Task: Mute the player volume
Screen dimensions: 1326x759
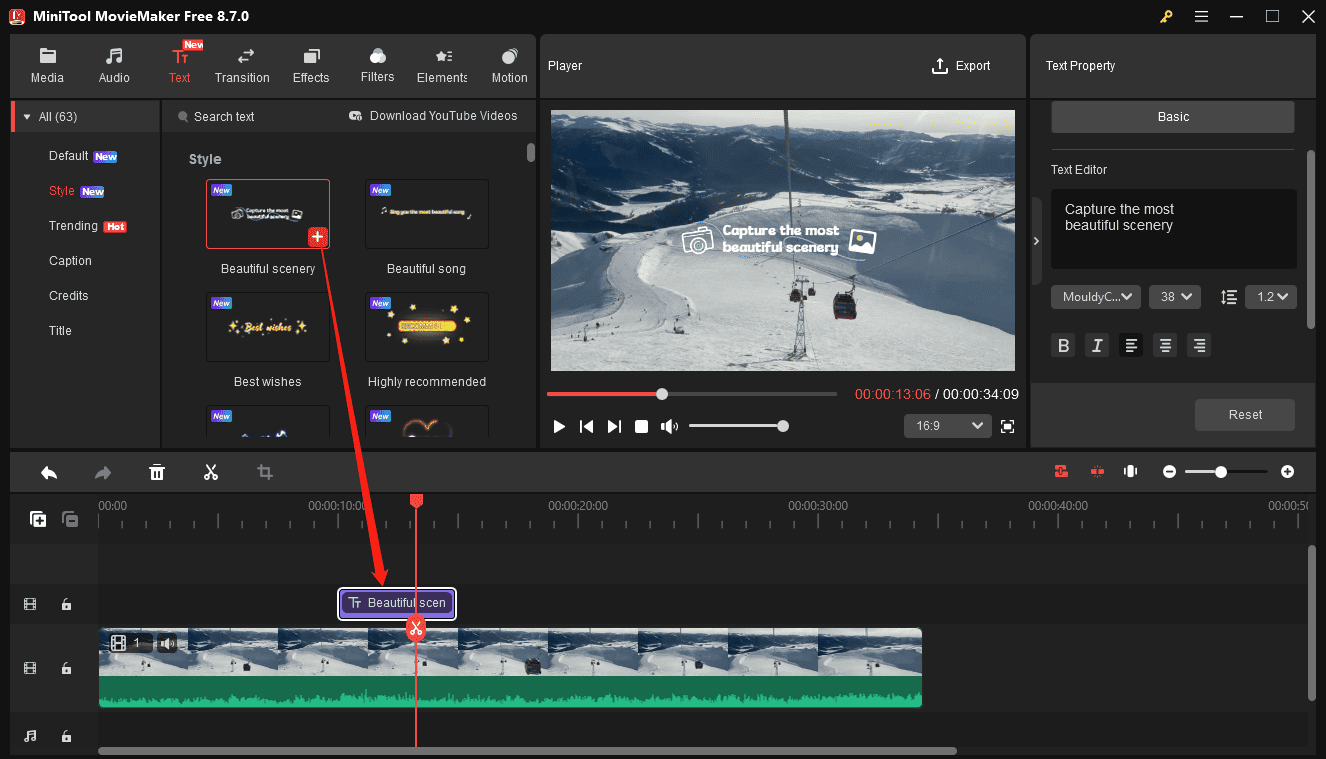Action: 669,426
